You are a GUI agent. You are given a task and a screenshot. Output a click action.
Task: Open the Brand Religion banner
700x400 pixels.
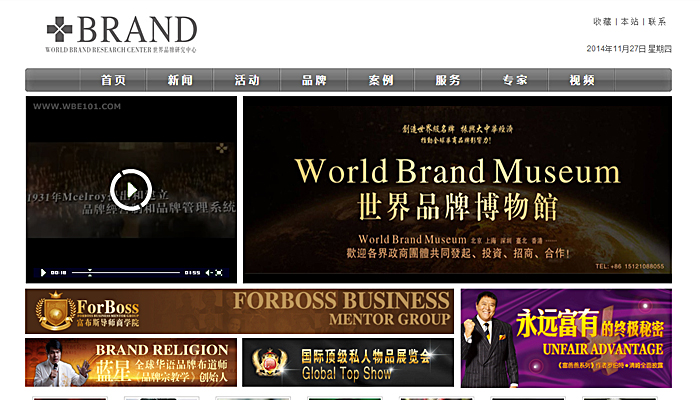click(x=131, y=362)
